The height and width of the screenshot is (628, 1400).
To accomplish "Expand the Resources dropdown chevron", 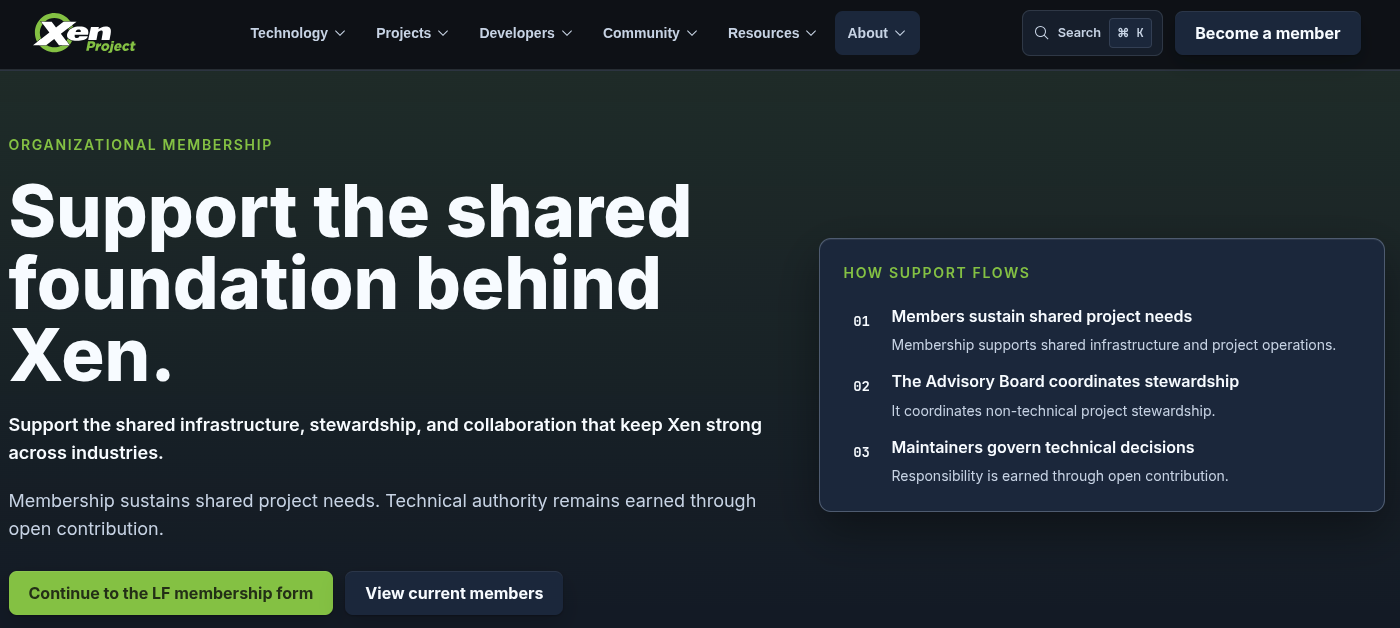I will point(811,33).
